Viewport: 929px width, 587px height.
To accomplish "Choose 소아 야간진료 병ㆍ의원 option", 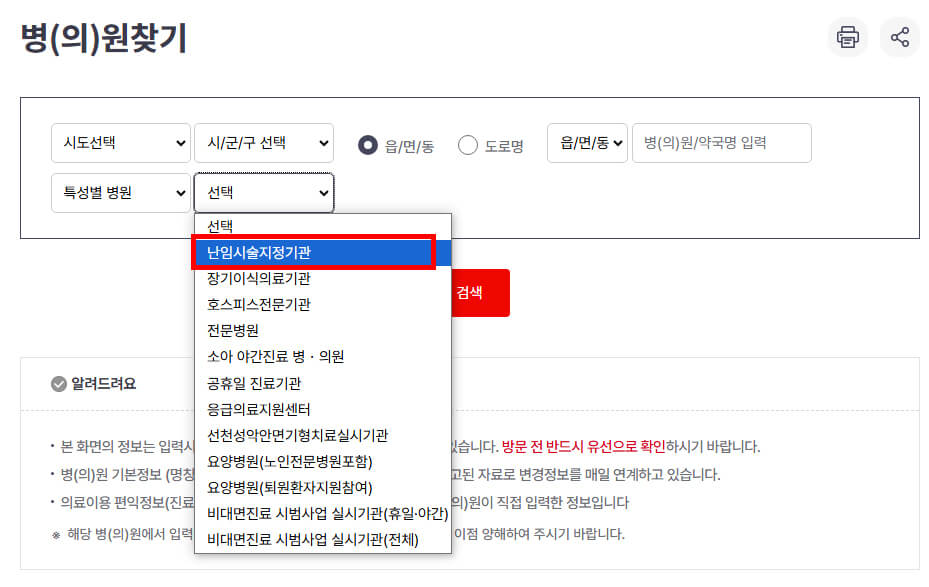I will coord(300,355).
